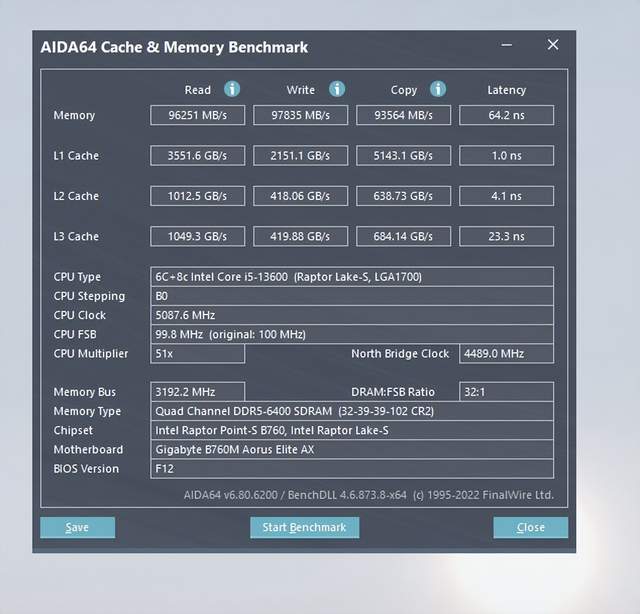Click the Memory Bus value 3192.2 MHz
640x614 pixels.
coord(198,392)
